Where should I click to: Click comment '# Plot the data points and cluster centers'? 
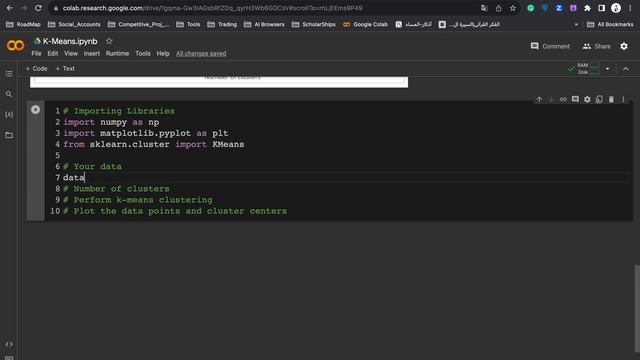[175, 211]
